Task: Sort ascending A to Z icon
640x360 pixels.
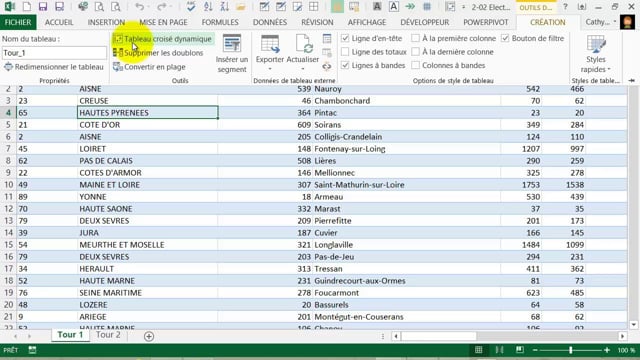Action: 208,7
